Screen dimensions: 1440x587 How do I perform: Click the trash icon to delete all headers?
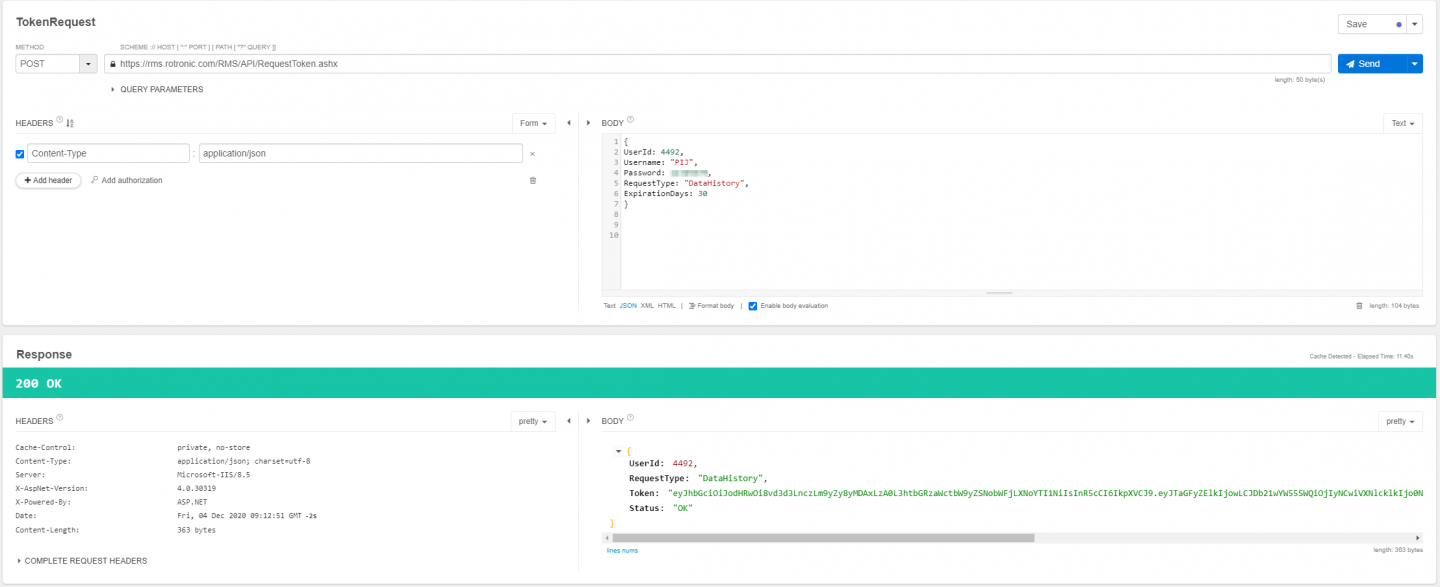[532, 180]
